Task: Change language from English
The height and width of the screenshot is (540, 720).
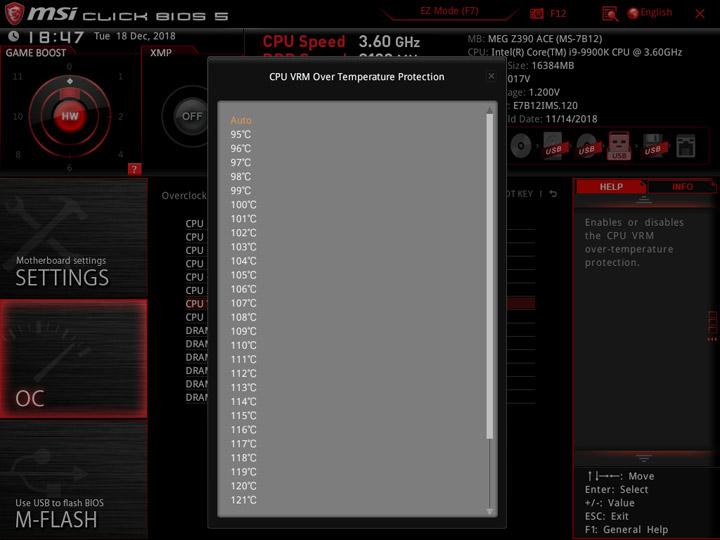Action: click(x=650, y=13)
